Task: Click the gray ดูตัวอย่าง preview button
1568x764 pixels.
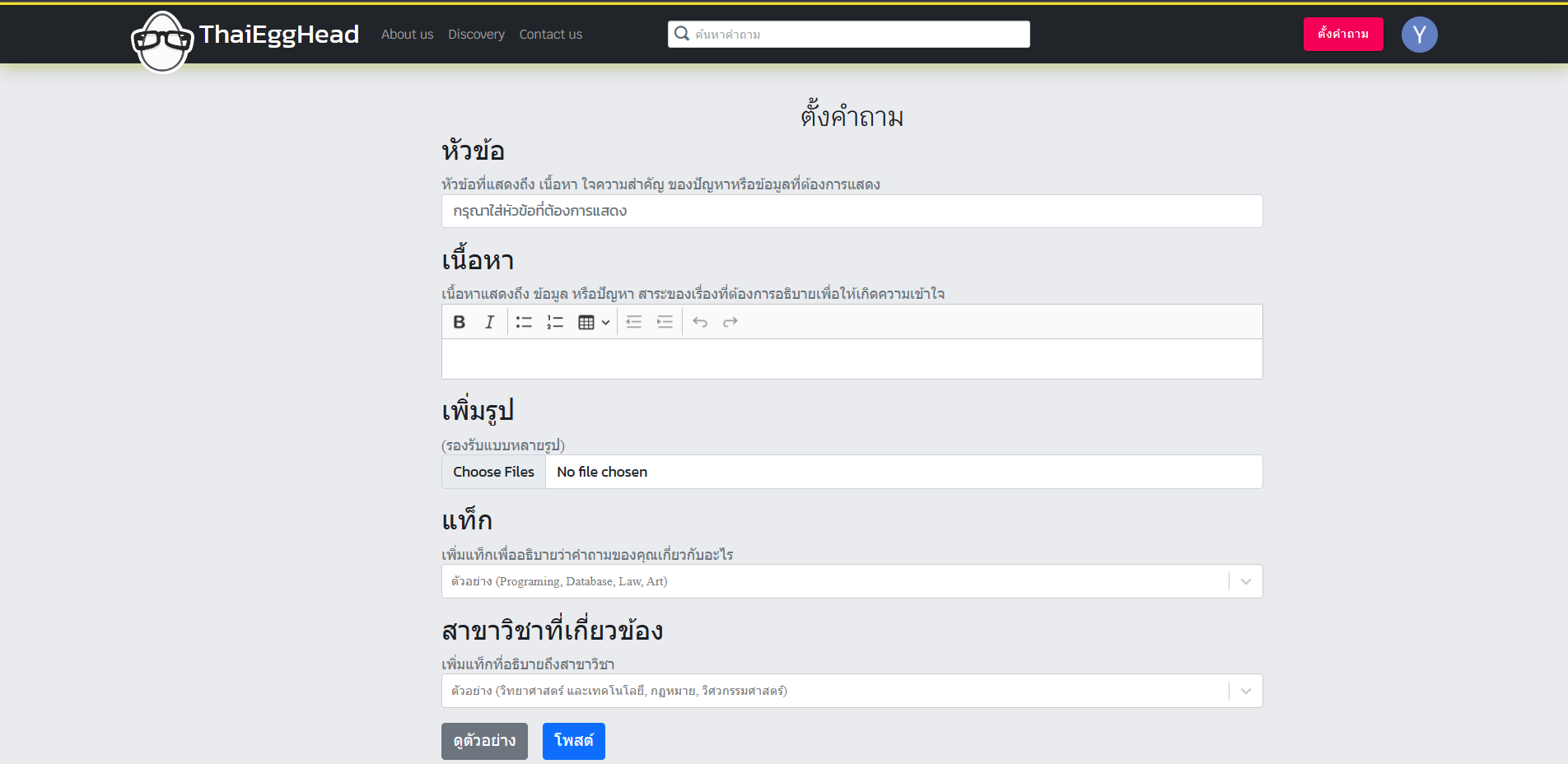Action: tap(484, 741)
